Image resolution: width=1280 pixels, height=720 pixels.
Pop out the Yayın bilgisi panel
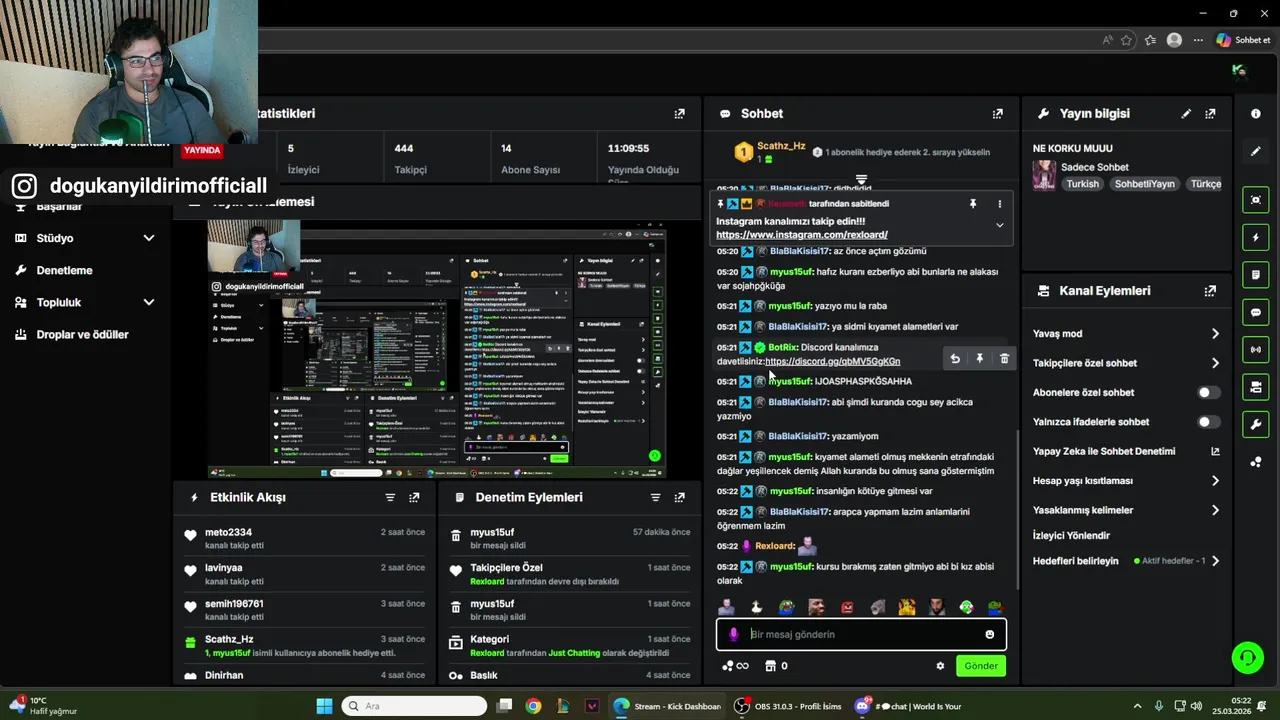1210,114
